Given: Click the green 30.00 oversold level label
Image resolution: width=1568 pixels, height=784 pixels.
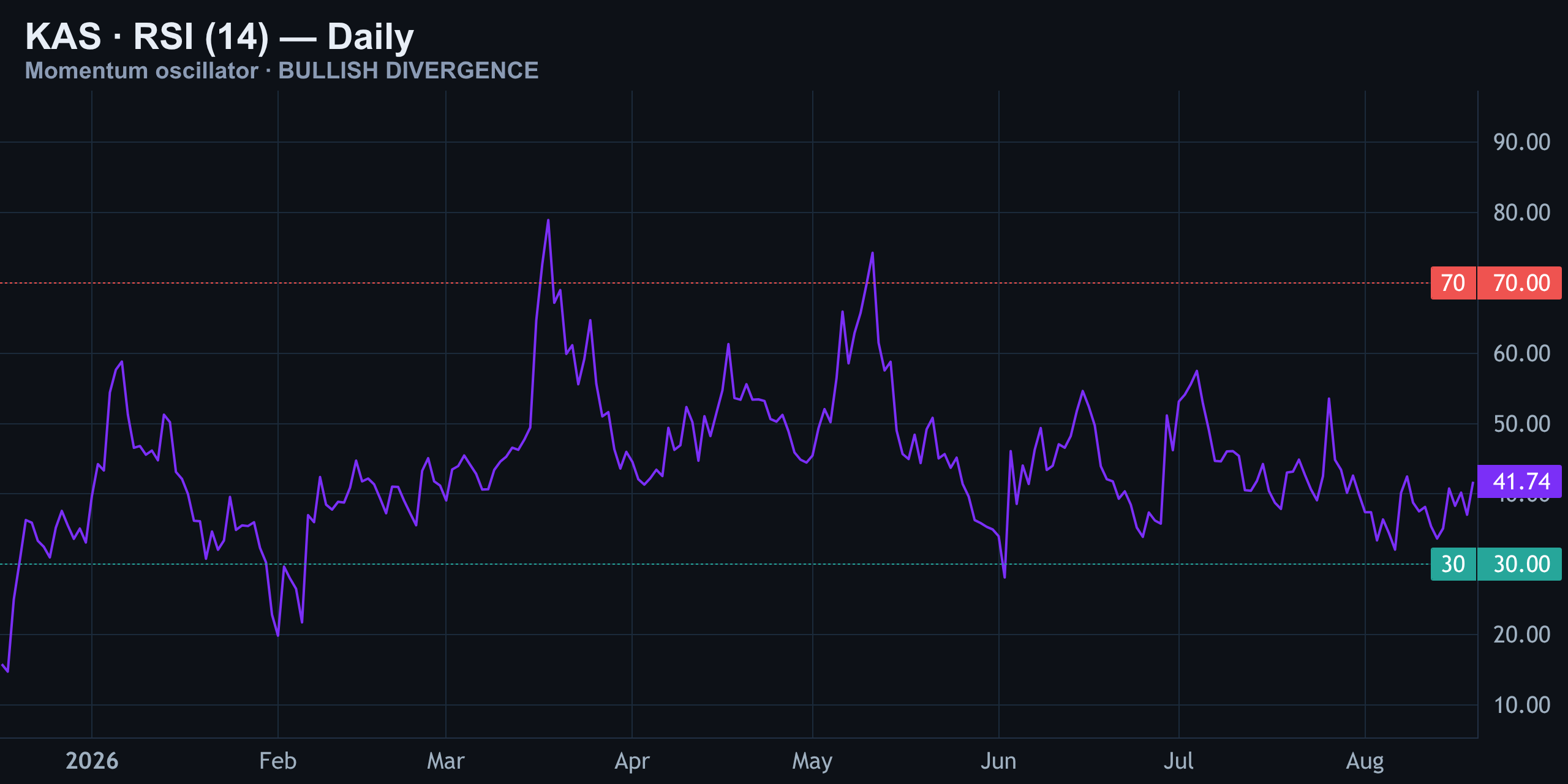Looking at the screenshot, I should click(1520, 564).
